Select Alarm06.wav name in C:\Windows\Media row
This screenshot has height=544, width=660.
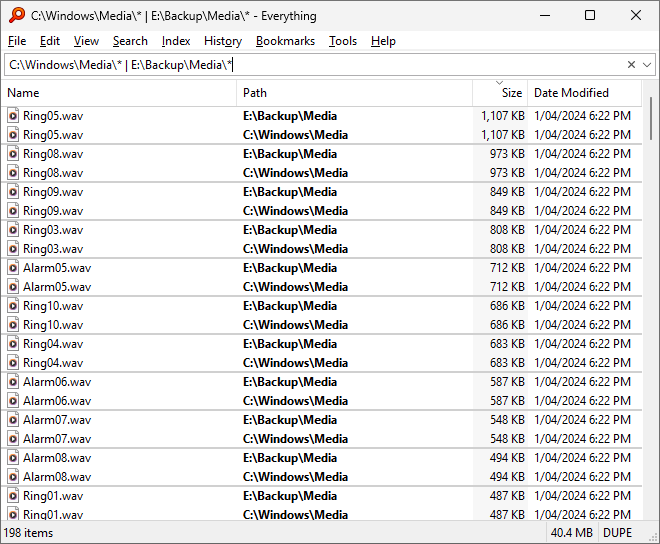coord(57,401)
